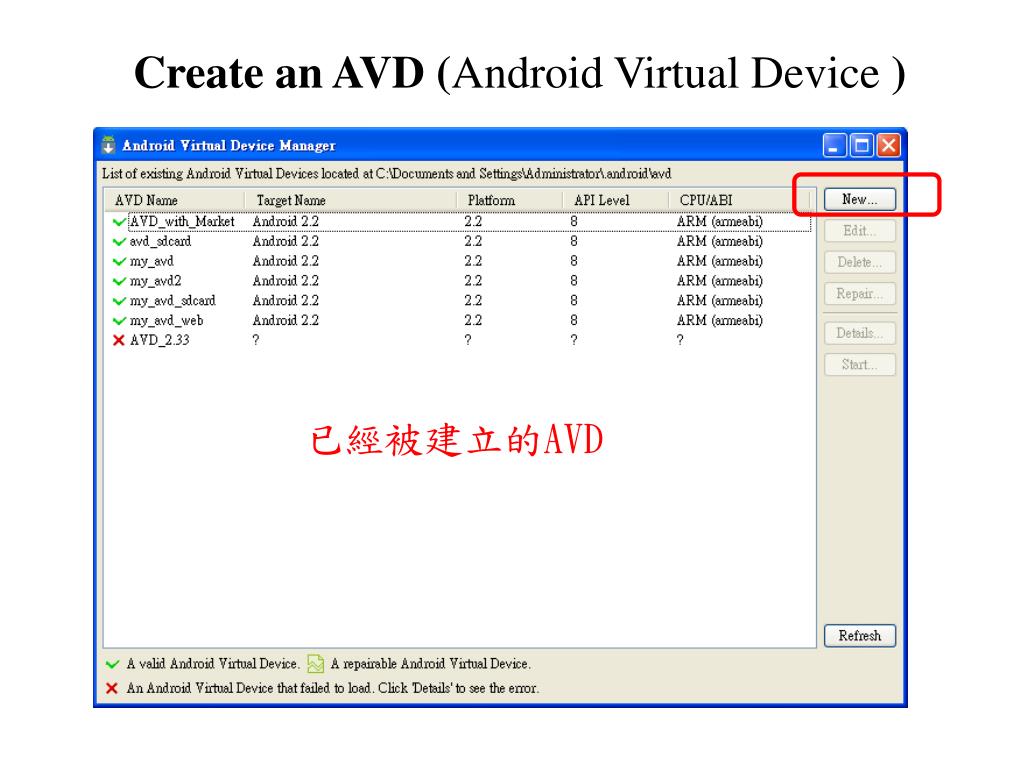Image resolution: width=1024 pixels, height=768 pixels.
Task: Sort by API Level column header
Action: tap(616, 200)
